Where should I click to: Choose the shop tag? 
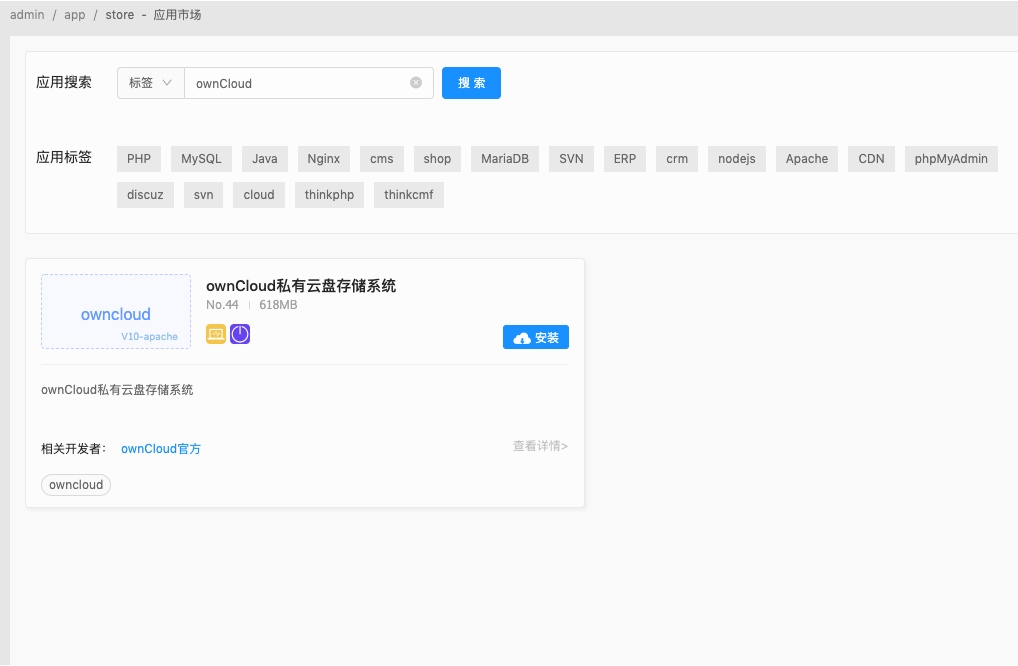point(437,159)
